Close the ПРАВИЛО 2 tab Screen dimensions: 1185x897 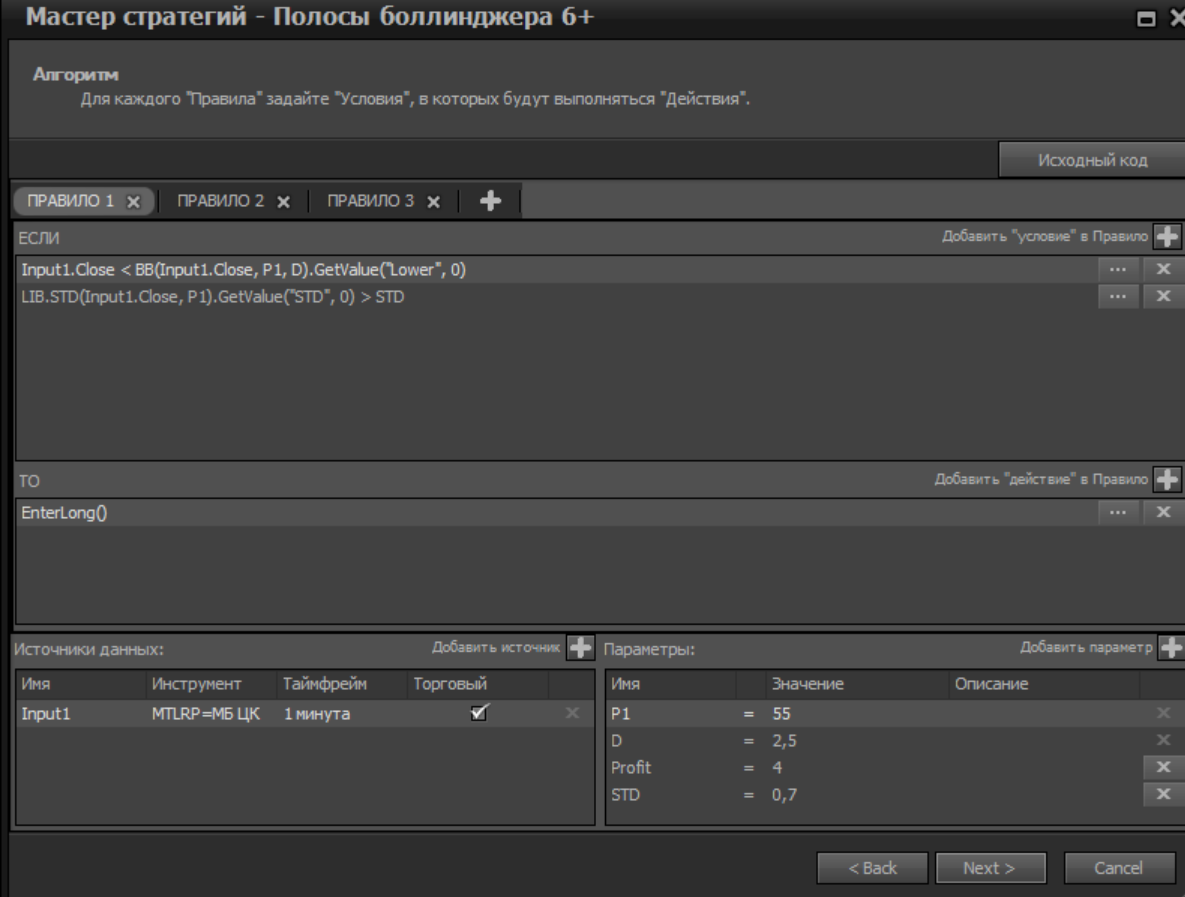pyautogui.click(x=283, y=200)
